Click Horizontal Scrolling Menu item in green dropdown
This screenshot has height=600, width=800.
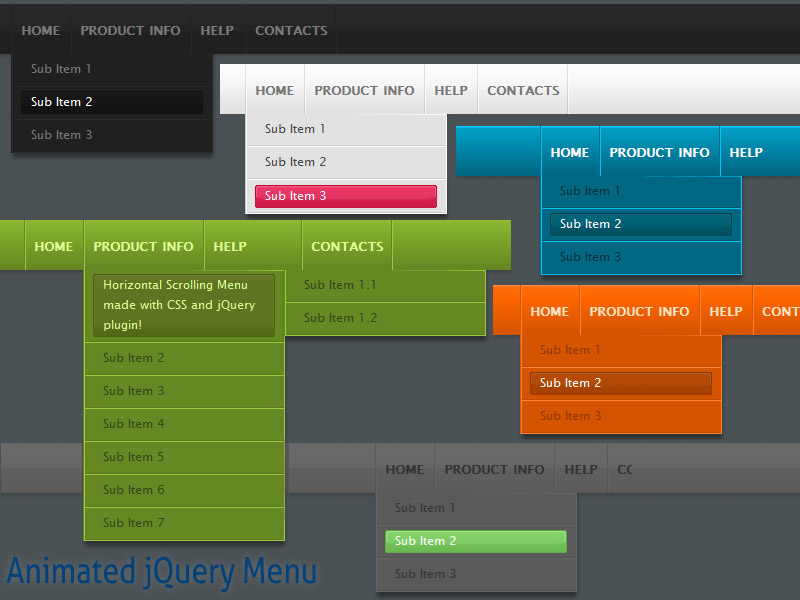coord(184,305)
